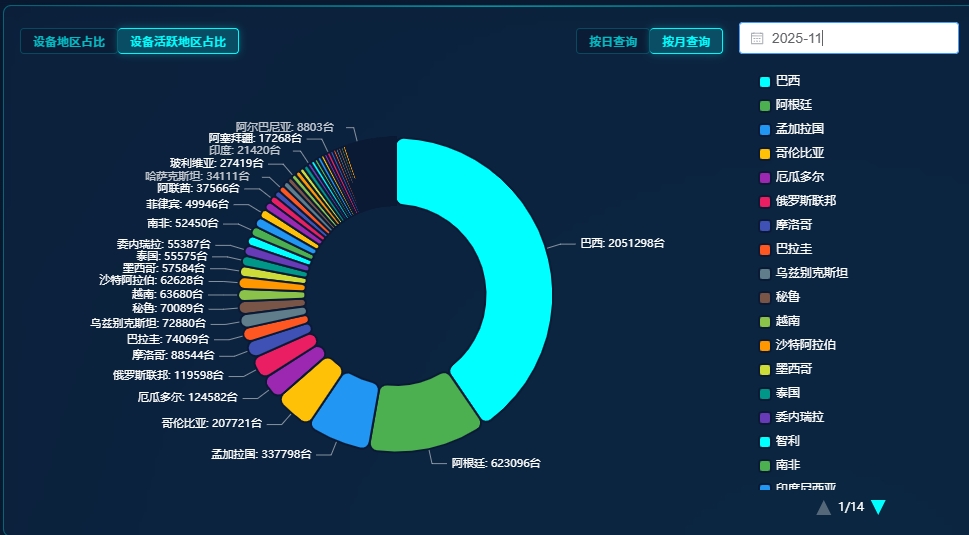969x535 pixels.
Task: Click 按月查询 button
Action: (686, 41)
